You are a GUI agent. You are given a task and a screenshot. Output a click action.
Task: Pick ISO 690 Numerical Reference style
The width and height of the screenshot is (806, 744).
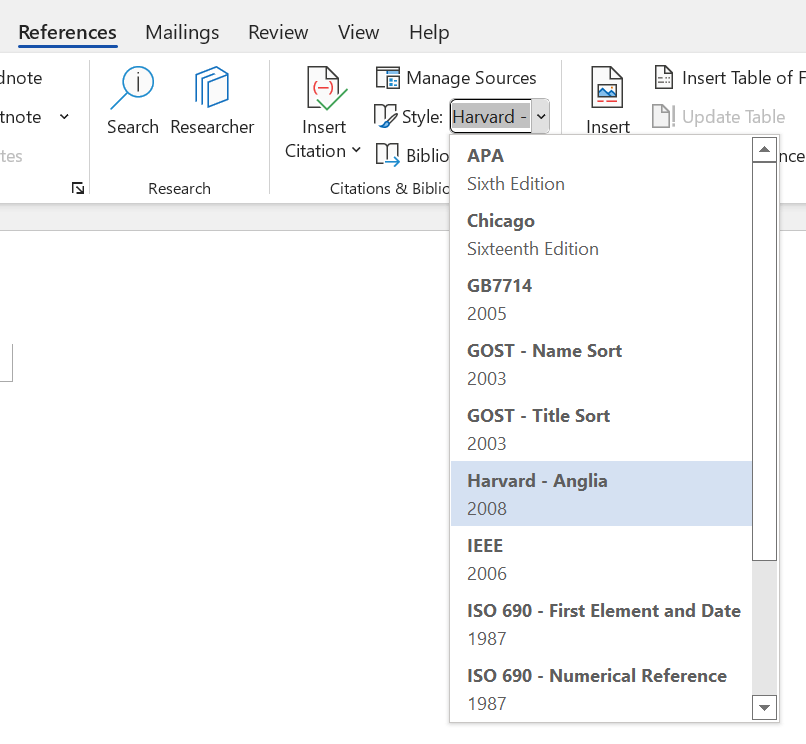(x=601, y=688)
